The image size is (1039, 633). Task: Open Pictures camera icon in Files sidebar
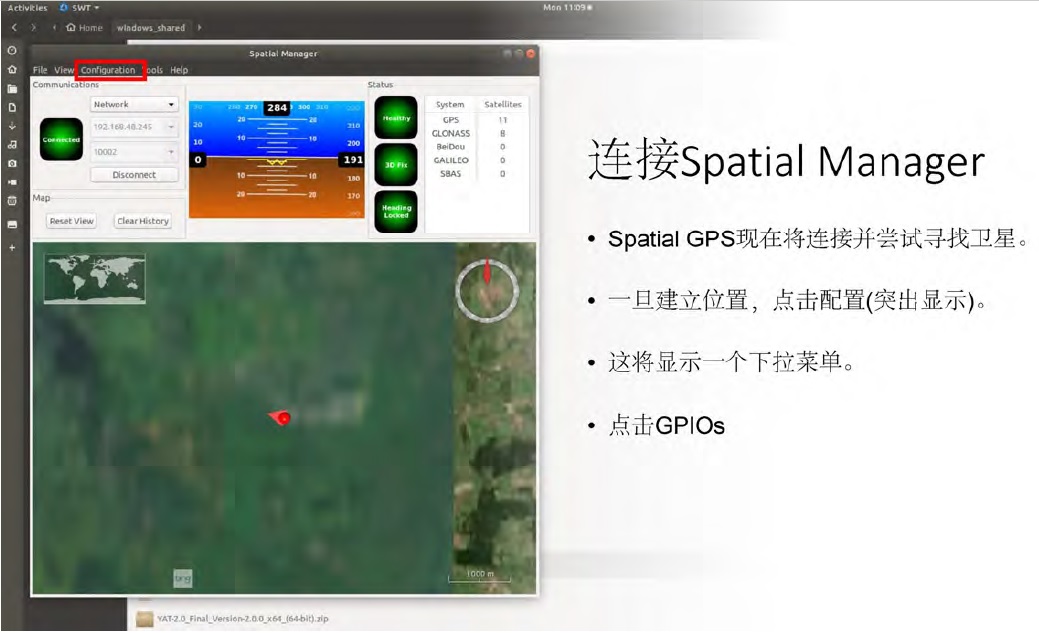[12, 163]
